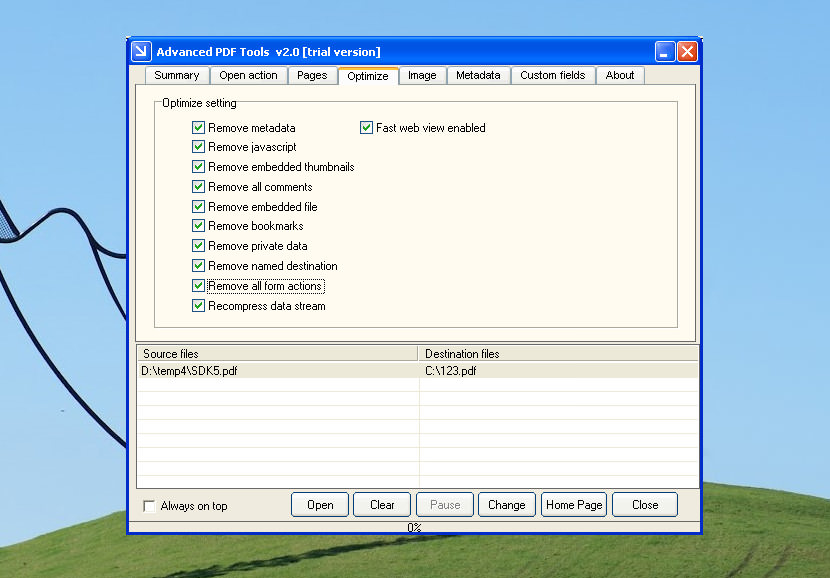Click the Source files column header

277,354
